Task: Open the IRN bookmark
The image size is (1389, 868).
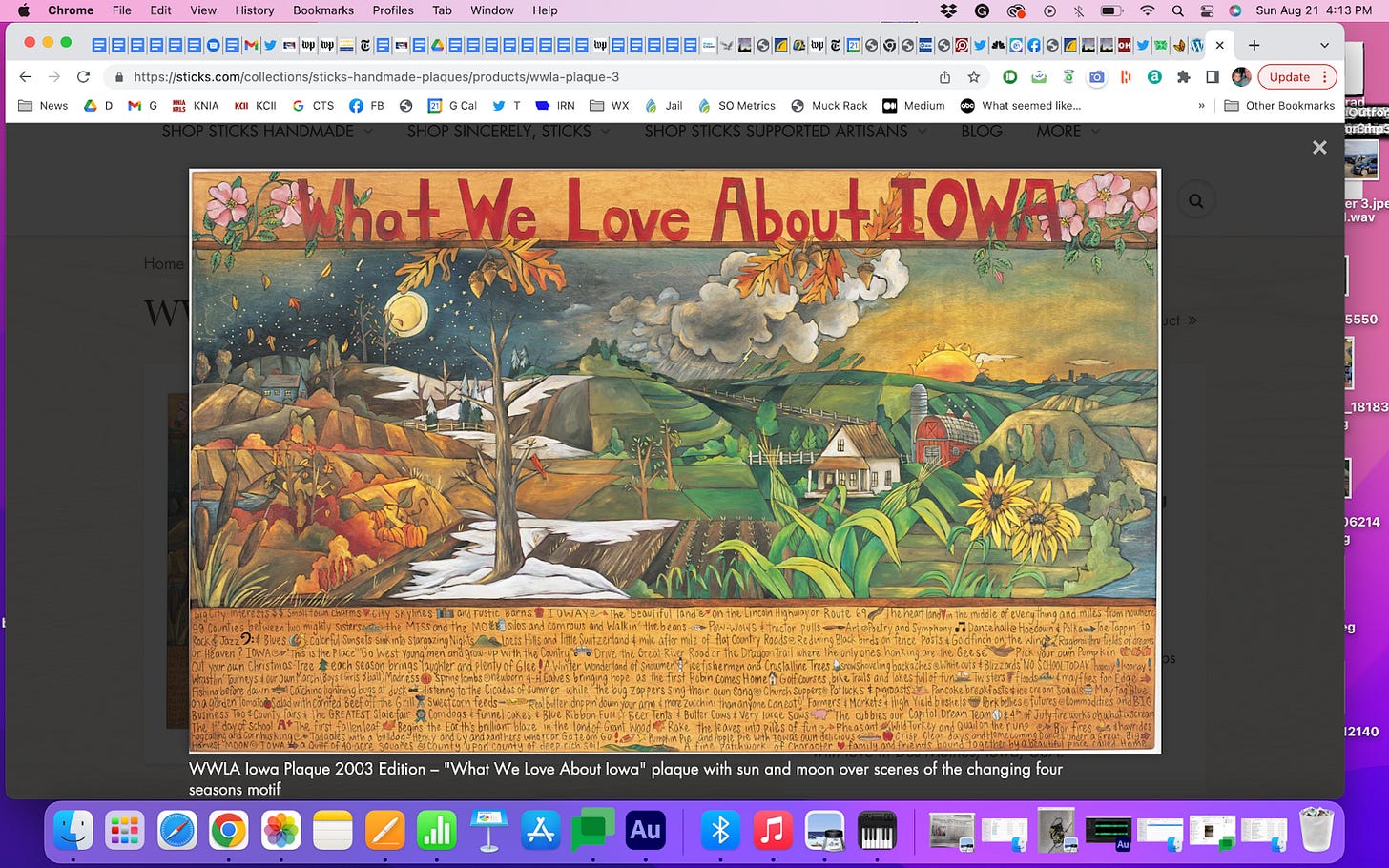Action: (x=555, y=106)
